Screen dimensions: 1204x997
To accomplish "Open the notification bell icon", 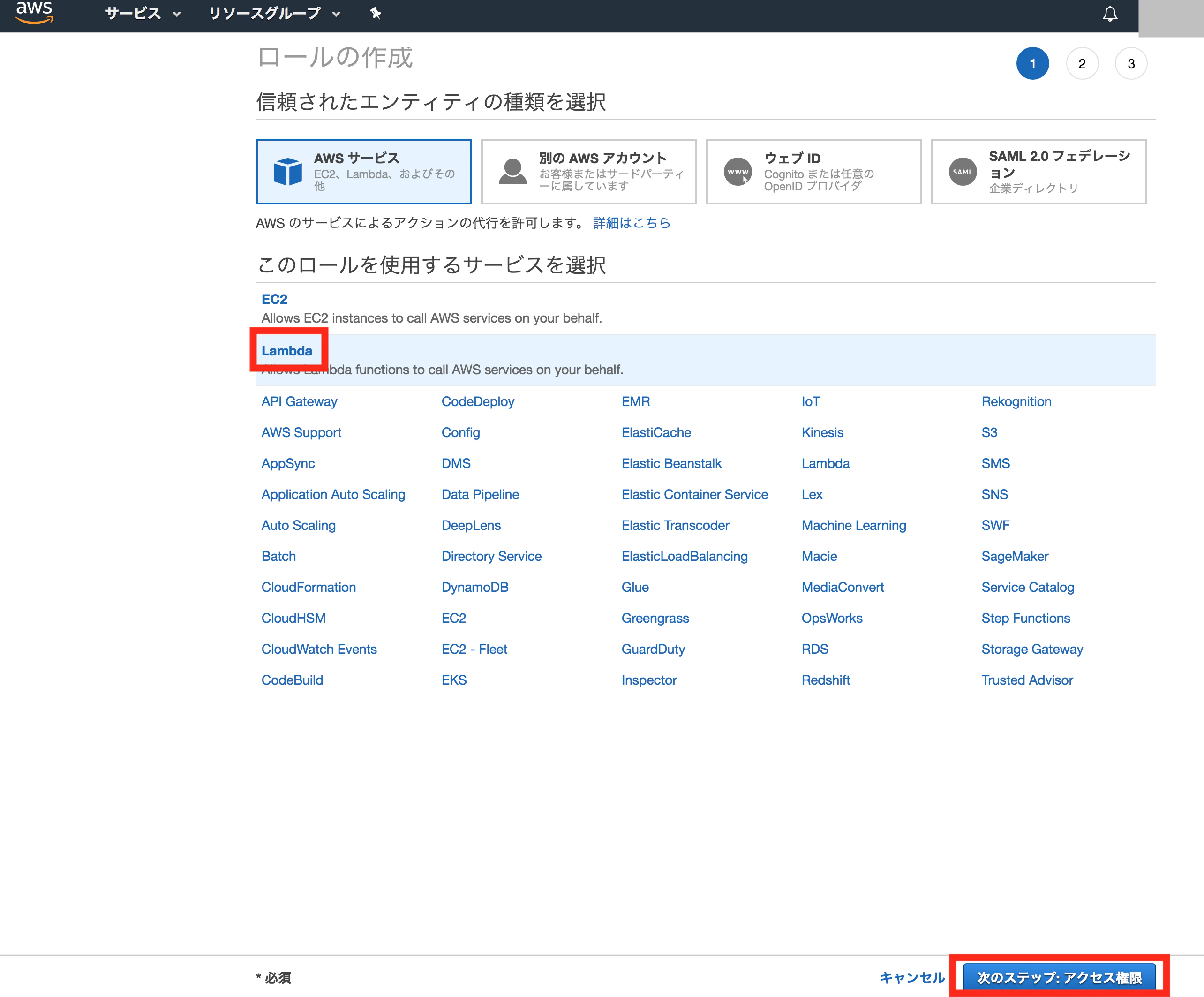I will 1110,14.
